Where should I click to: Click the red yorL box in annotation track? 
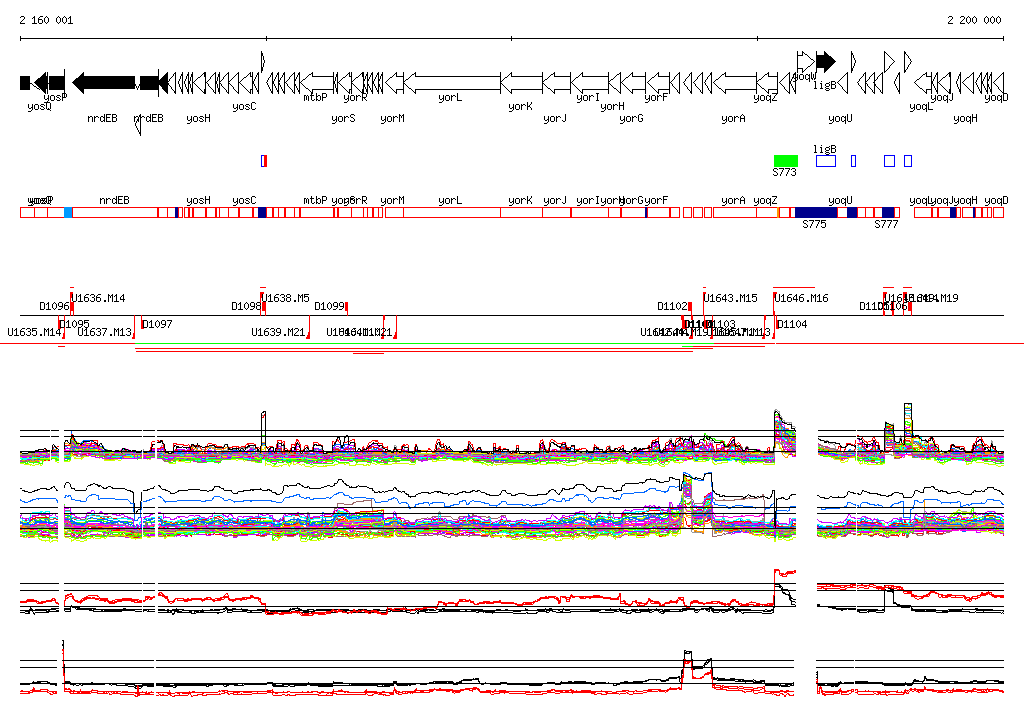pos(453,212)
